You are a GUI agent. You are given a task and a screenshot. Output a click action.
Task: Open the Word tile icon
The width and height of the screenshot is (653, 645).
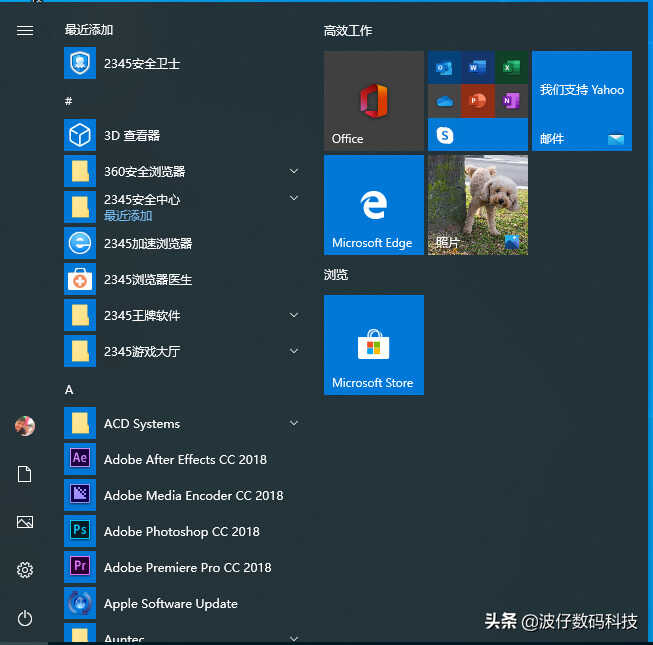click(x=478, y=67)
